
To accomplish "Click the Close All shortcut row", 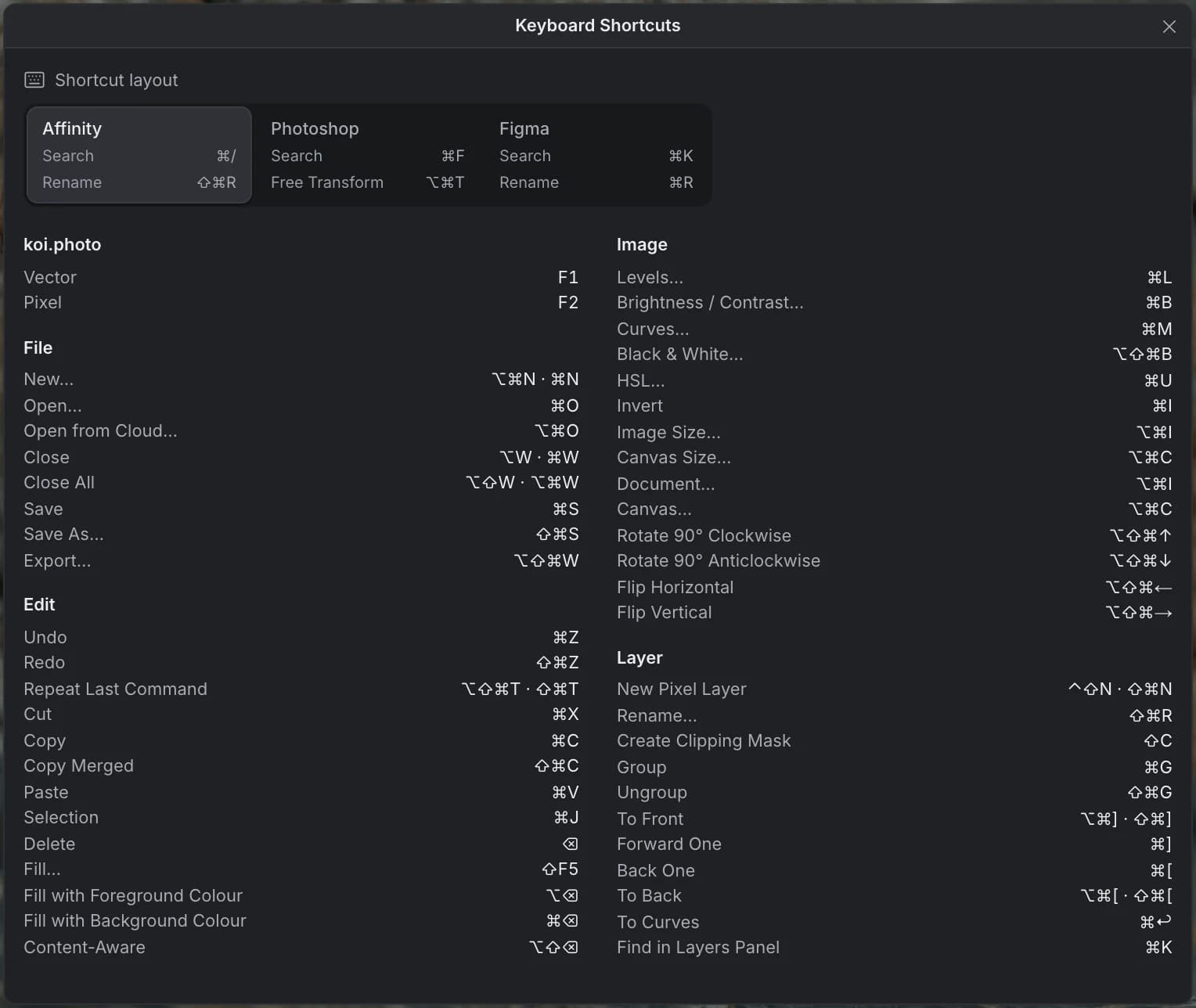I will pos(301,483).
